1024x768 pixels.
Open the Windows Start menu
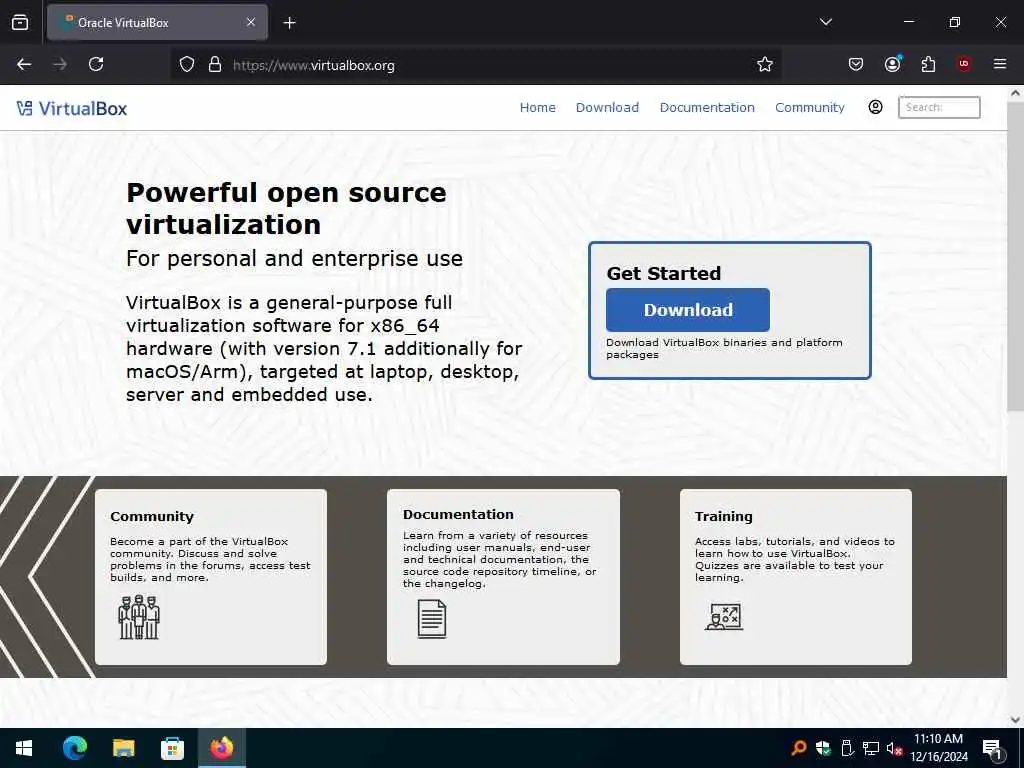pyautogui.click(x=24, y=748)
